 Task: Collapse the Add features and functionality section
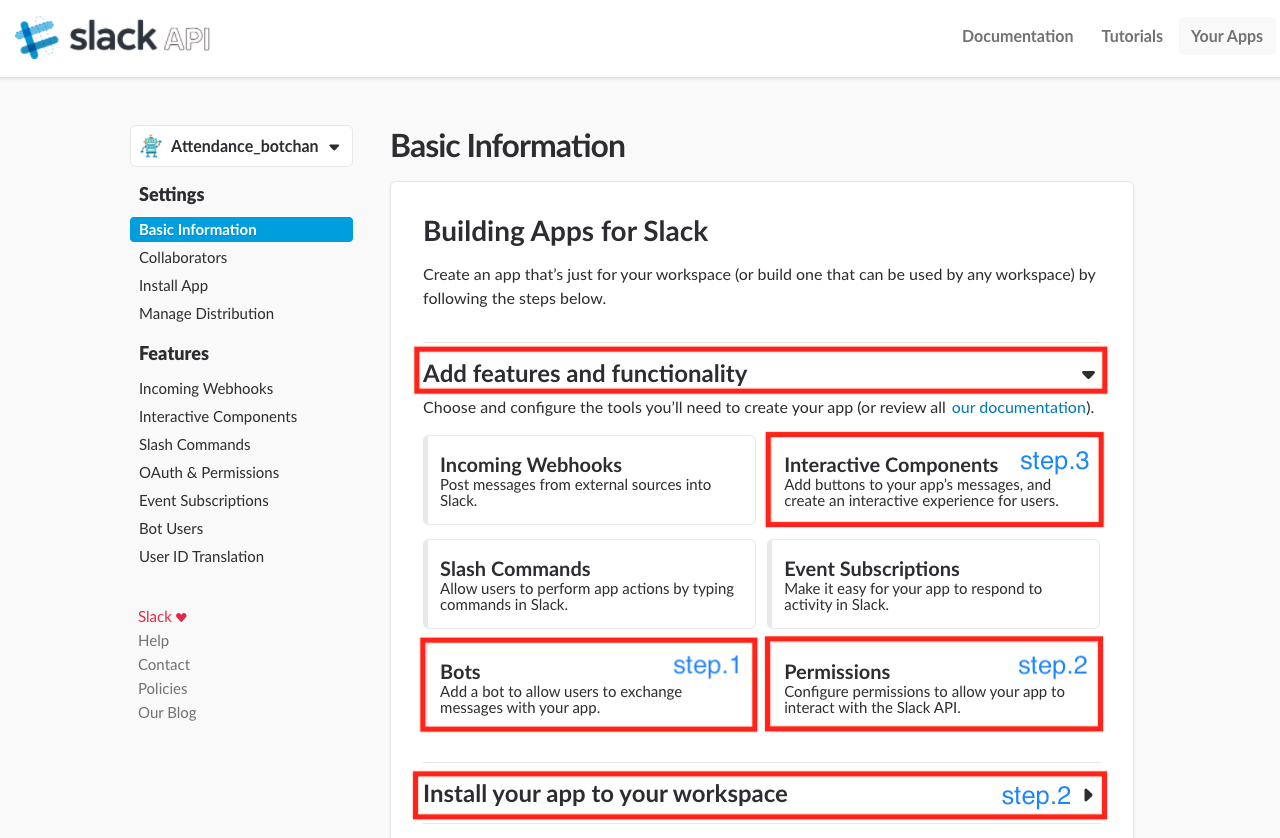pos(1088,374)
